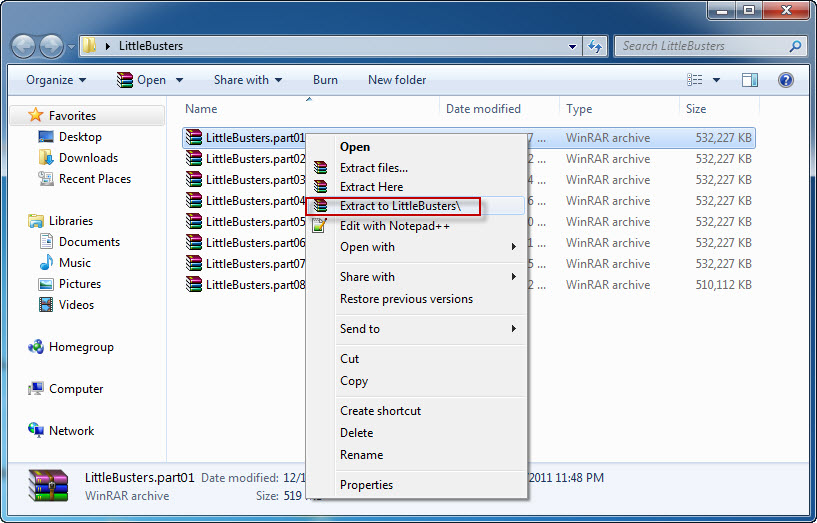Sort by Type column header
Screen dimensions: 817x523
click(x=579, y=109)
